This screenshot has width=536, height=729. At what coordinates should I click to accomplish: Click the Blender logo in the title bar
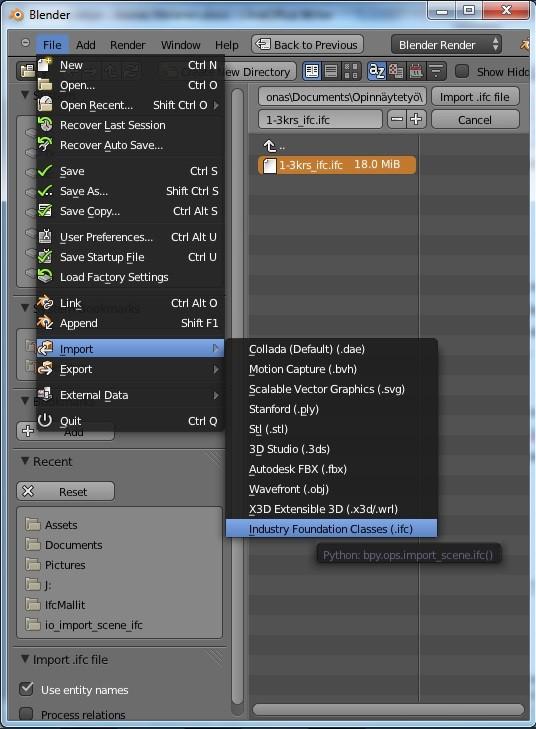[17, 14]
